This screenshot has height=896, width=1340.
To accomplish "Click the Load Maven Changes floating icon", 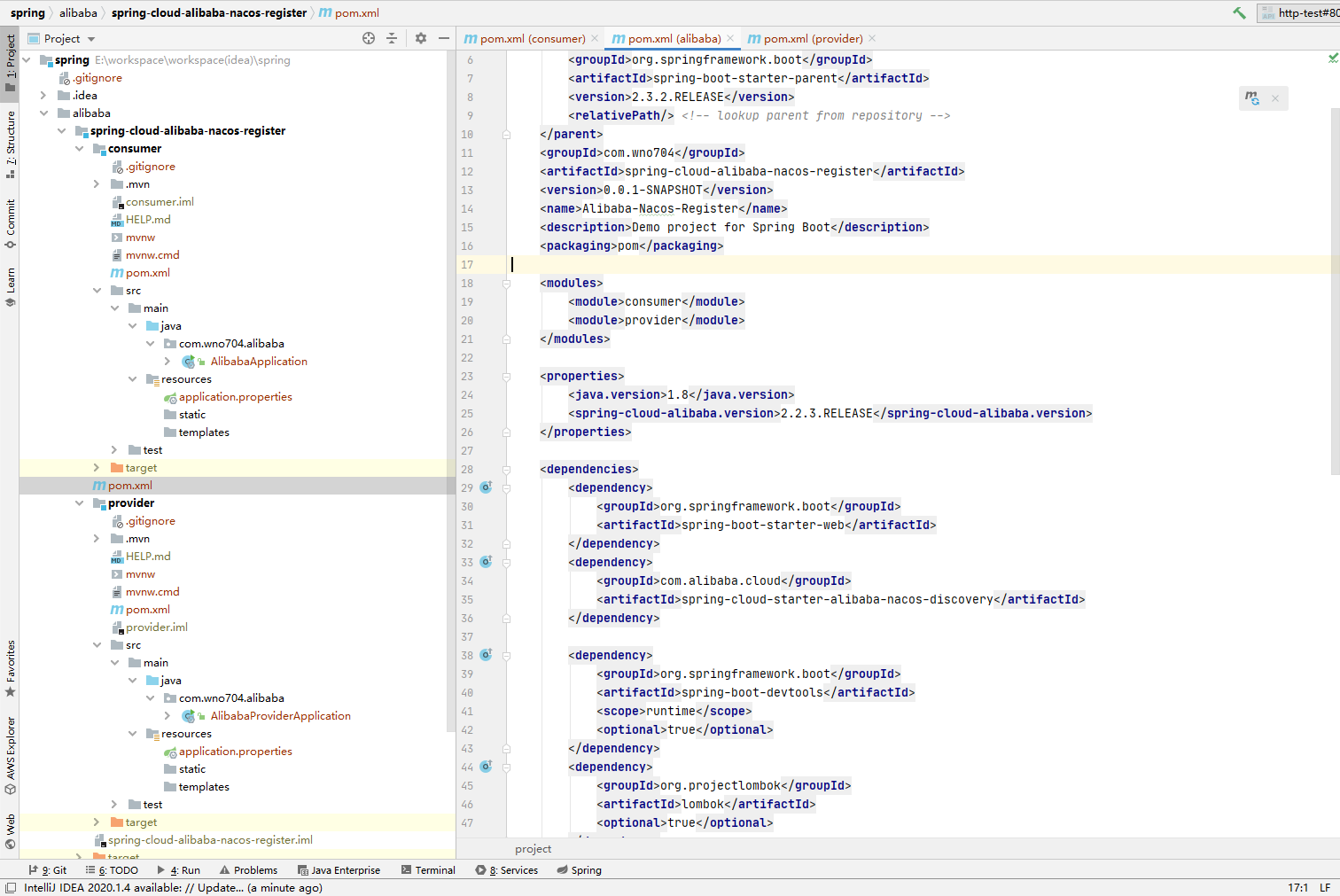I will [x=1251, y=98].
